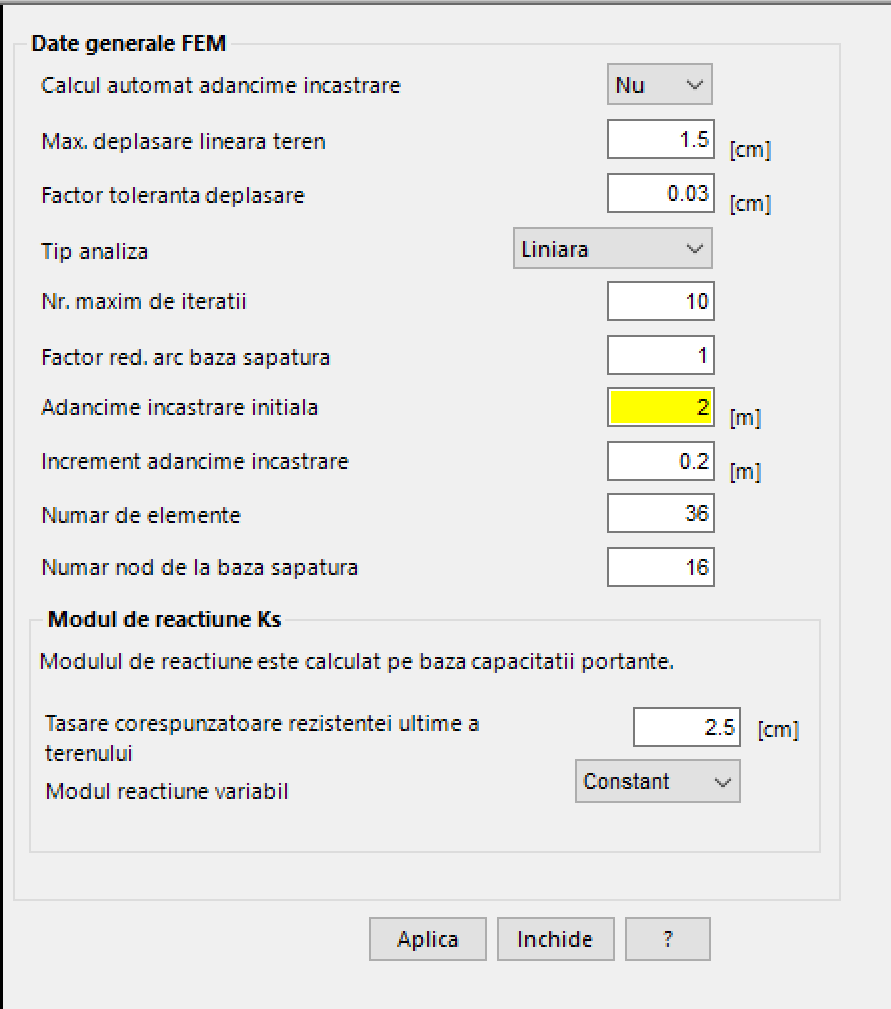The height and width of the screenshot is (1009, 891).
Task: Open the 'Modul reactiune variabil' Constant dropdown
Action: tap(657, 781)
